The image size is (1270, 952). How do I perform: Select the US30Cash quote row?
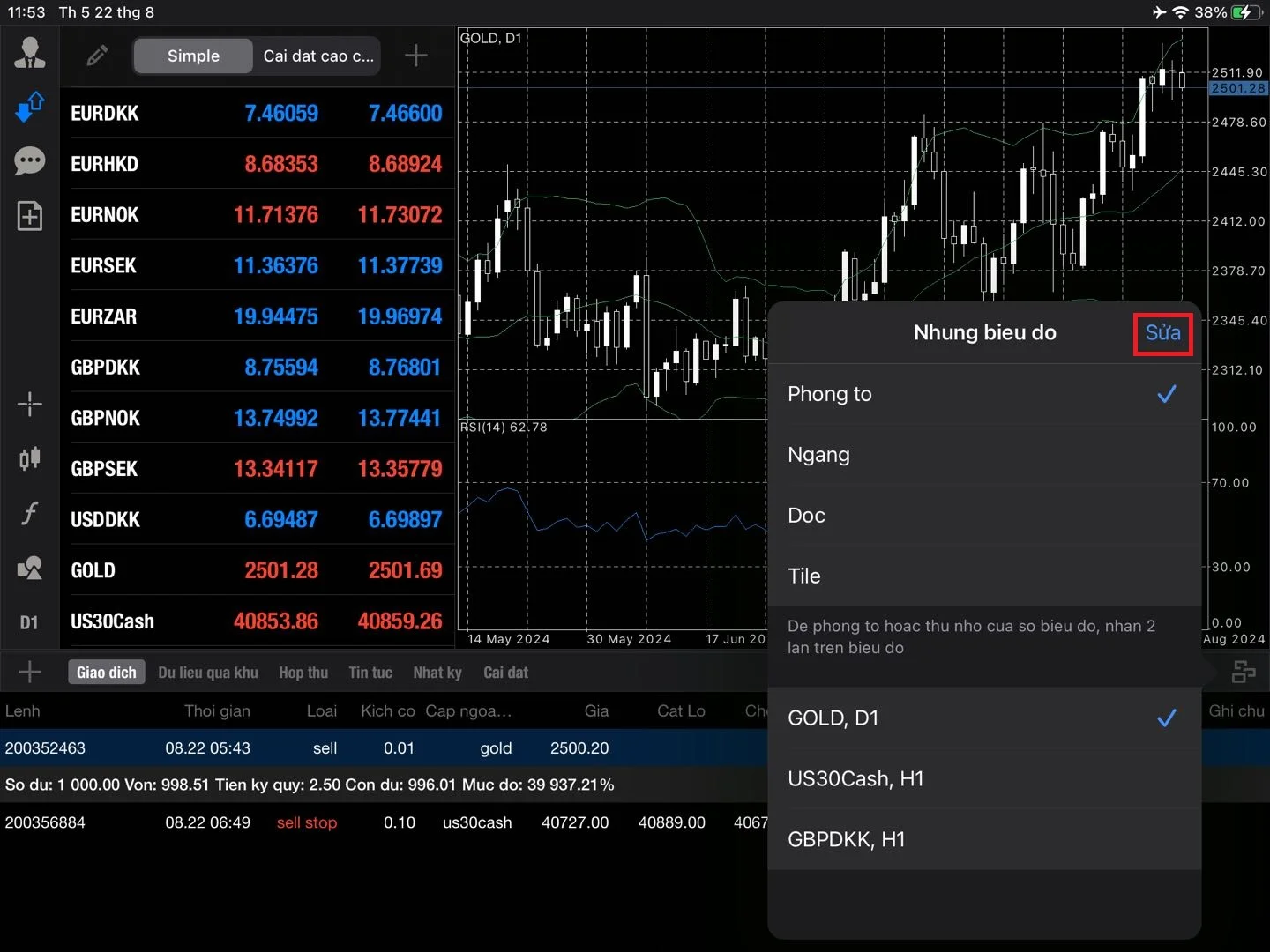258,621
